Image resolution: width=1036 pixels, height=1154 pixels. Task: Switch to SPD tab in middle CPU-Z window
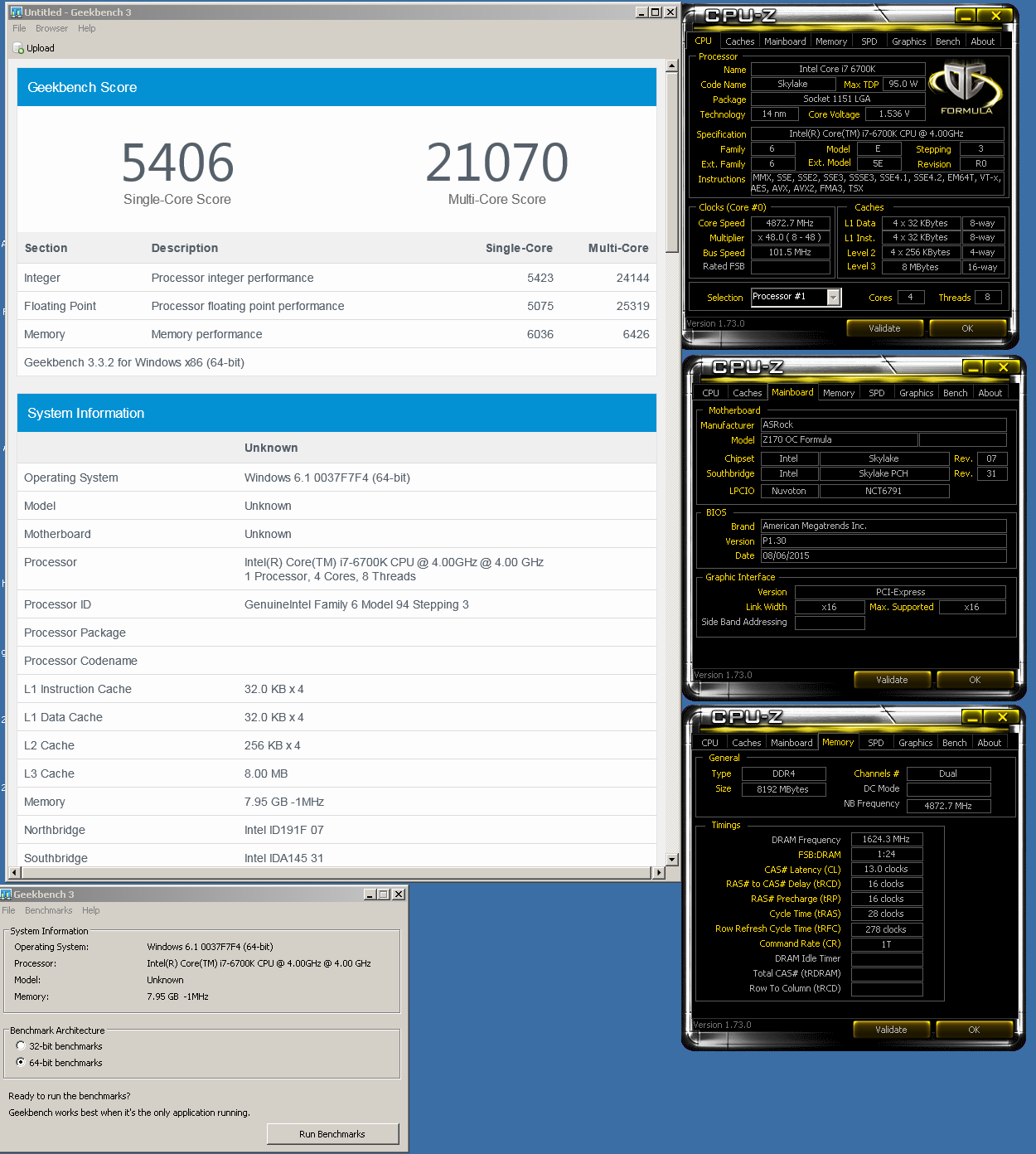[x=877, y=393]
